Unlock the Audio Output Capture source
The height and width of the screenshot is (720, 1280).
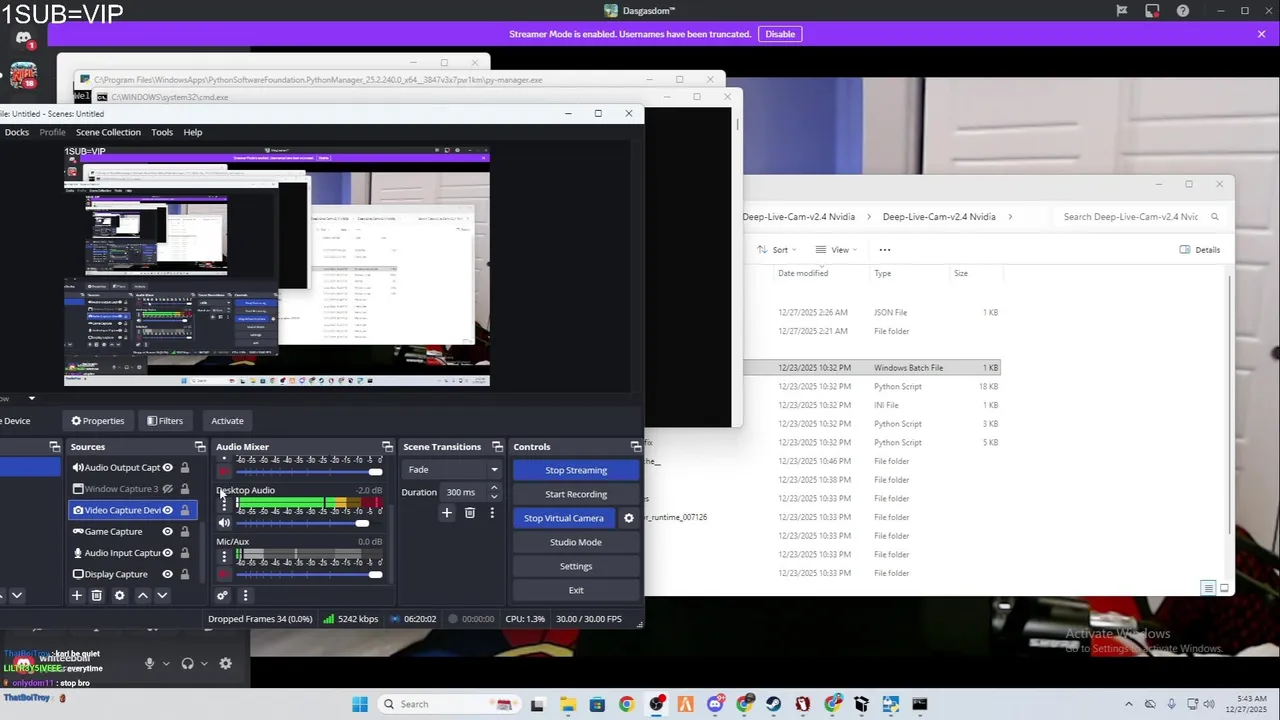[185, 468]
